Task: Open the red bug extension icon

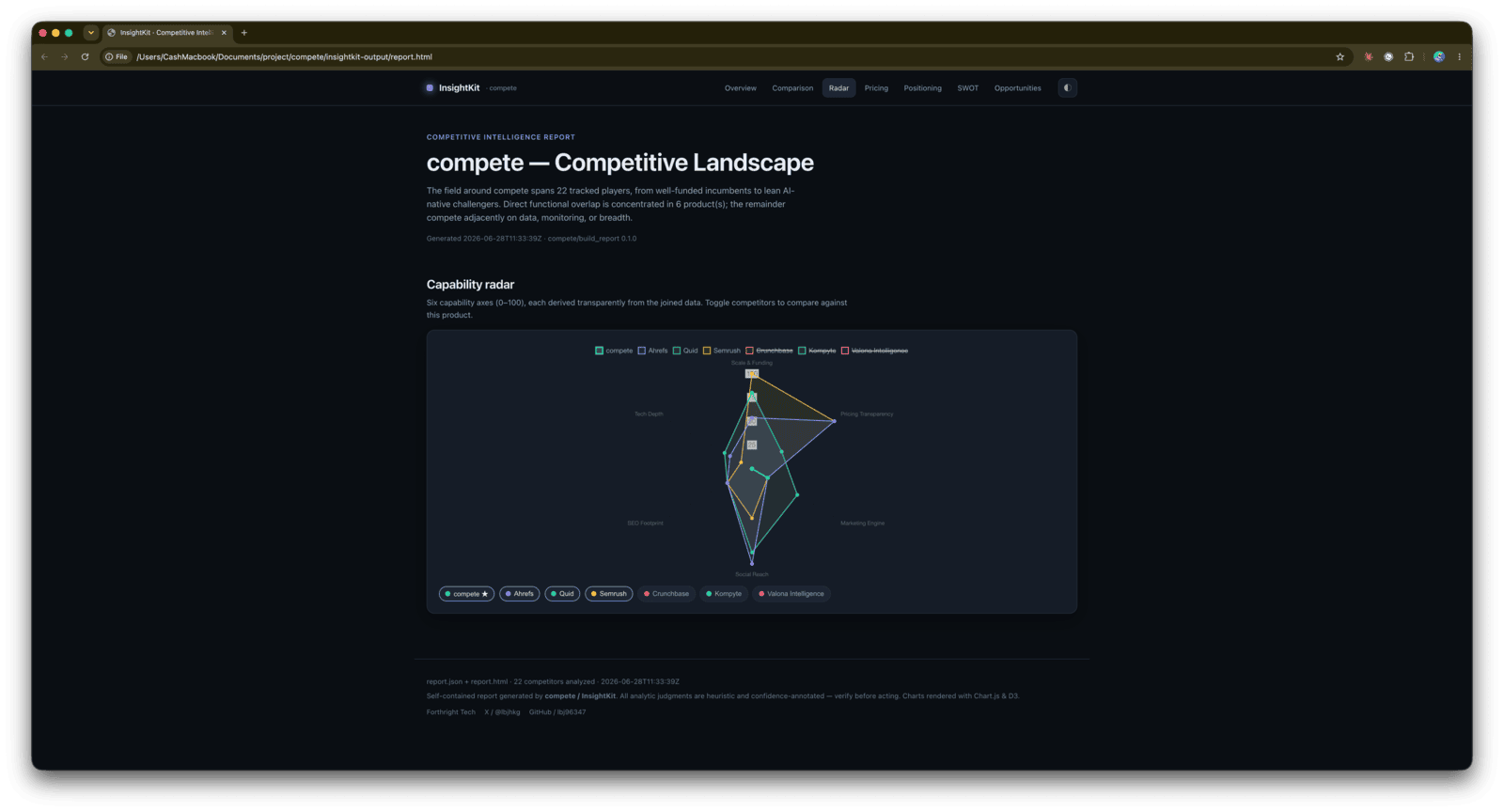Action: point(1368,57)
